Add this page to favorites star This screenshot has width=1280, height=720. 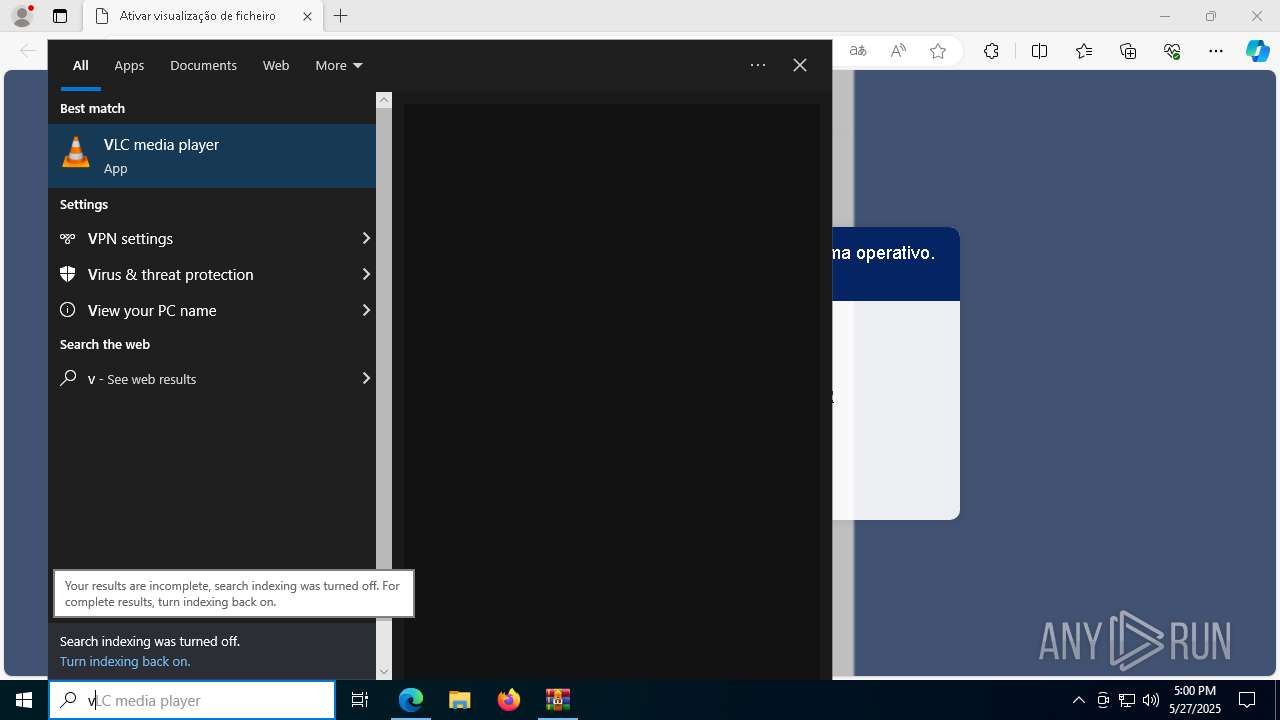coord(938,51)
